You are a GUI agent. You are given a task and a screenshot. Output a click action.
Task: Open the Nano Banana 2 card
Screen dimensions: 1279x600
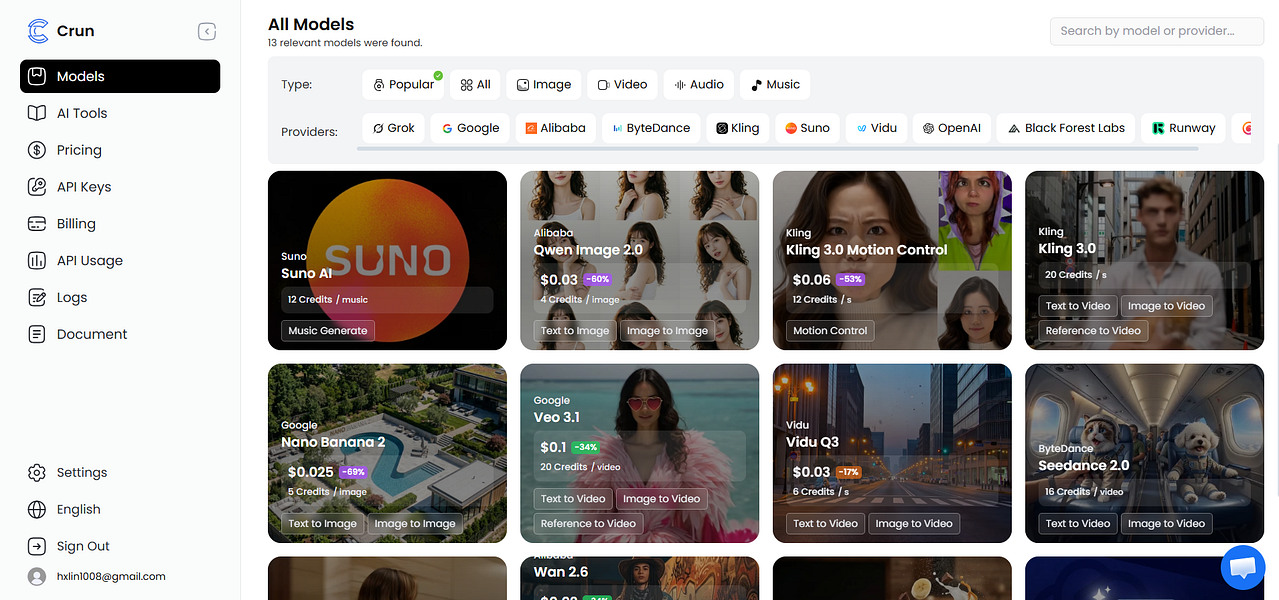tap(387, 453)
